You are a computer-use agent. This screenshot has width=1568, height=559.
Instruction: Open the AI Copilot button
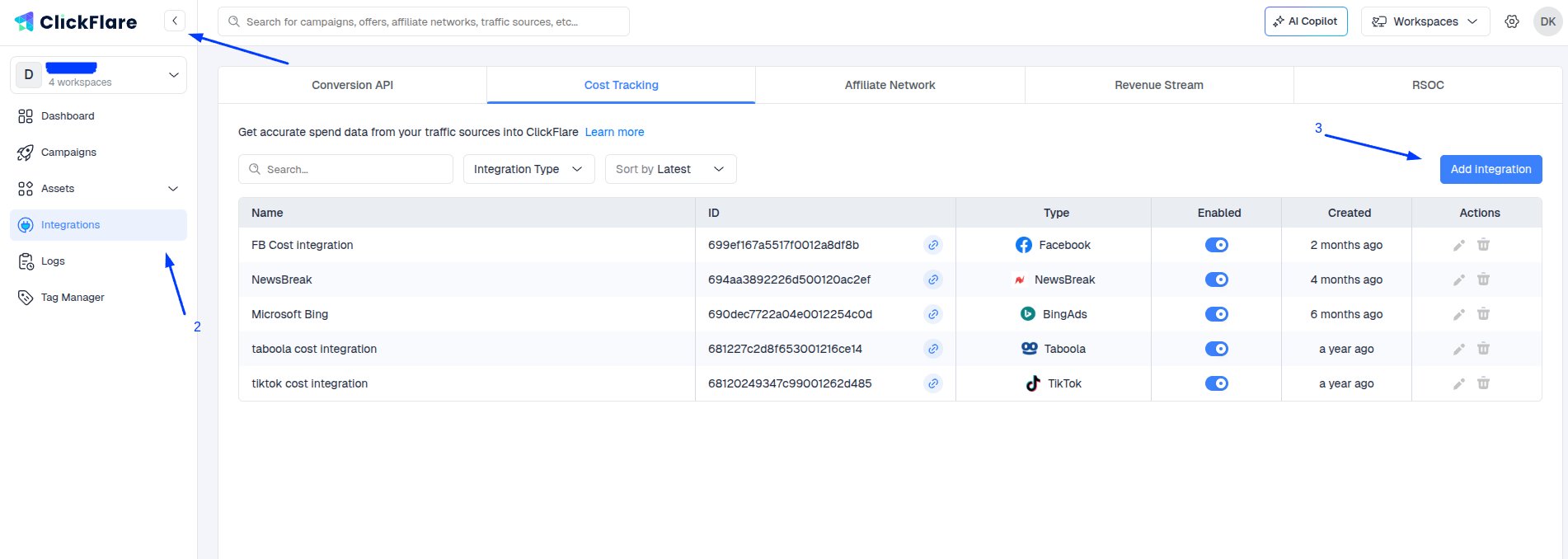(x=1306, y=21)
